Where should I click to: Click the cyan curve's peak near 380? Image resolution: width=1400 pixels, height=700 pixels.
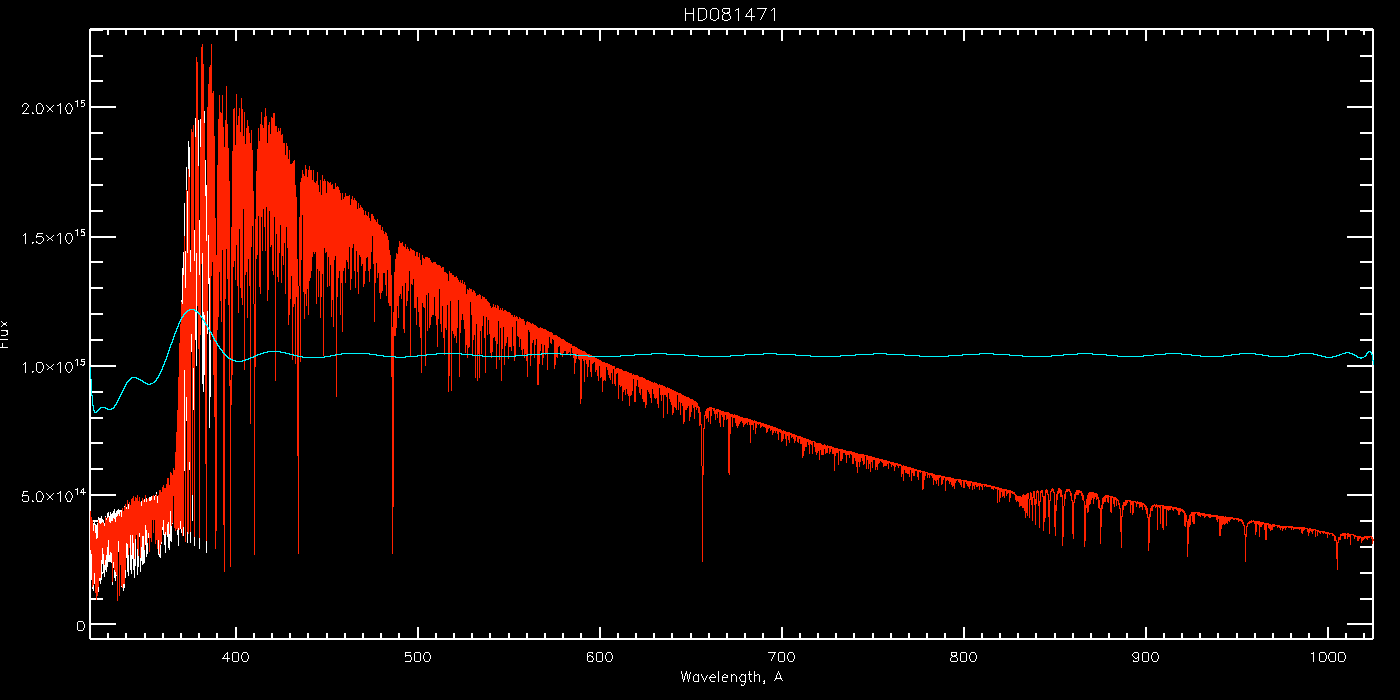(x=192, y=311)
